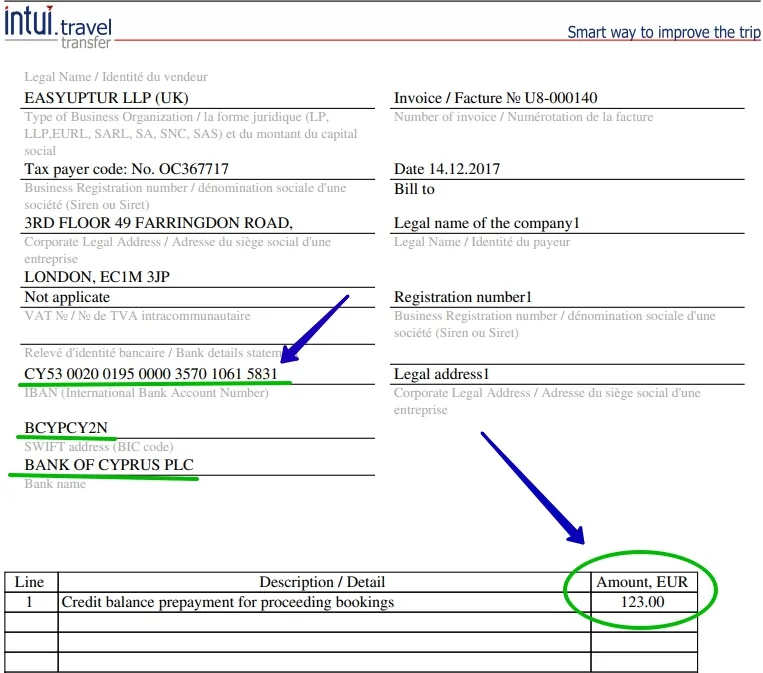Click the BANK OF CYPRUS PLC bank name
Viewport: 763px width, 673px height.
(x=109, y=465)
